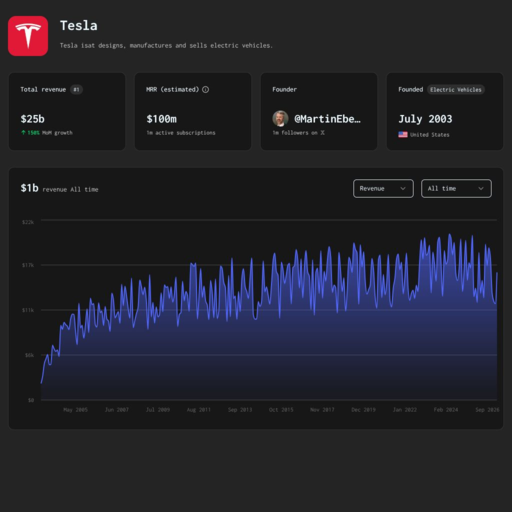The height and width of the screenshot is (512, 512).
Task: Click the #1 rank badge
Action: pos(76,89)
